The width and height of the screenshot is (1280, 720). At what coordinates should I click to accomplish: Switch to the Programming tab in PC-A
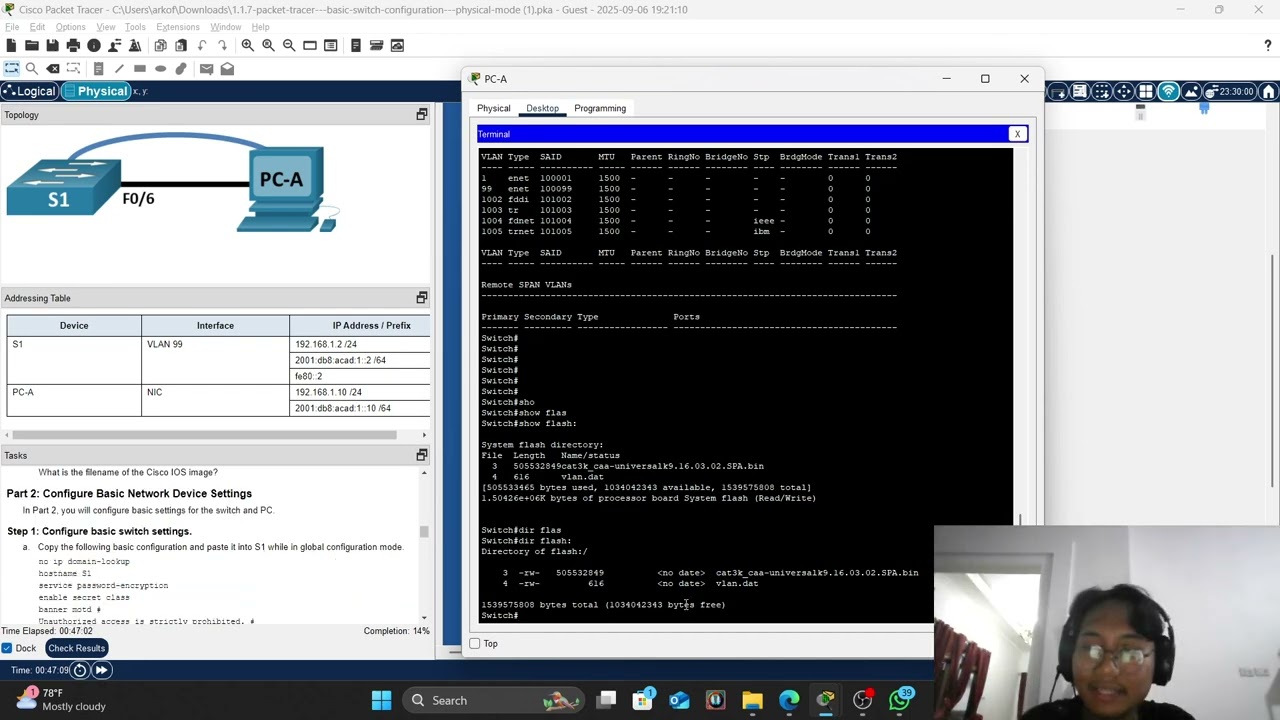pos(600,108)
